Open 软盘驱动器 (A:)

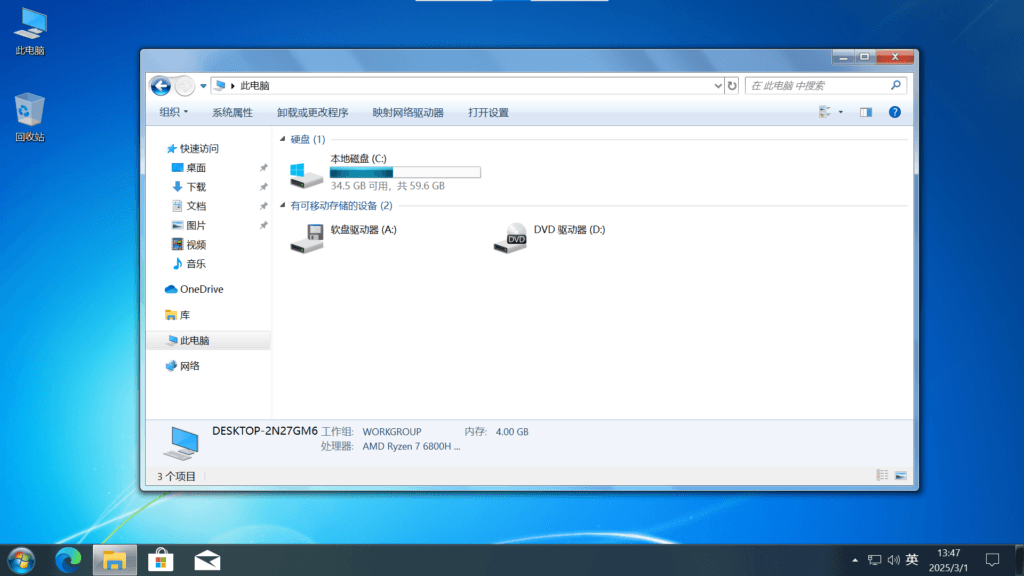tap(306, 237)
